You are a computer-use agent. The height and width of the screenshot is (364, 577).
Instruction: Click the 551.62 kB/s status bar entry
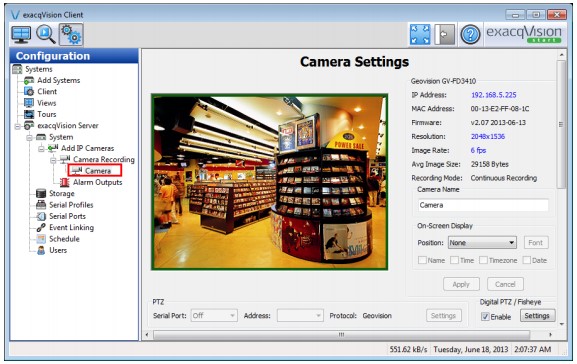[x=408, y=349]
